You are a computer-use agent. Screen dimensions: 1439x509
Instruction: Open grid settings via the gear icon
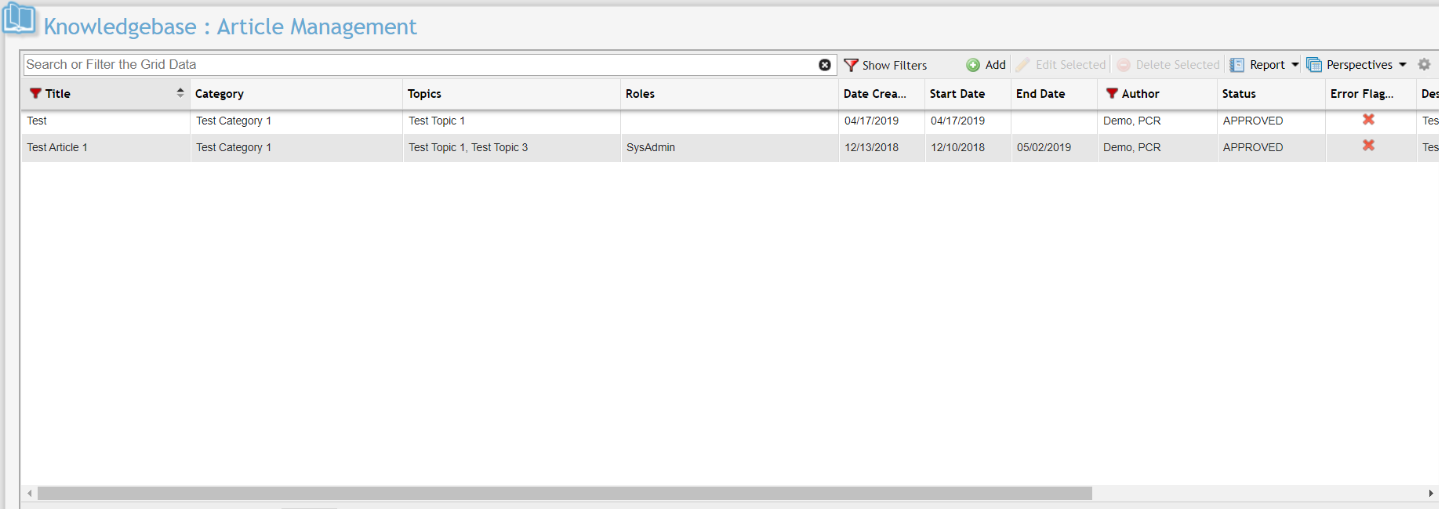[1424, 65]
